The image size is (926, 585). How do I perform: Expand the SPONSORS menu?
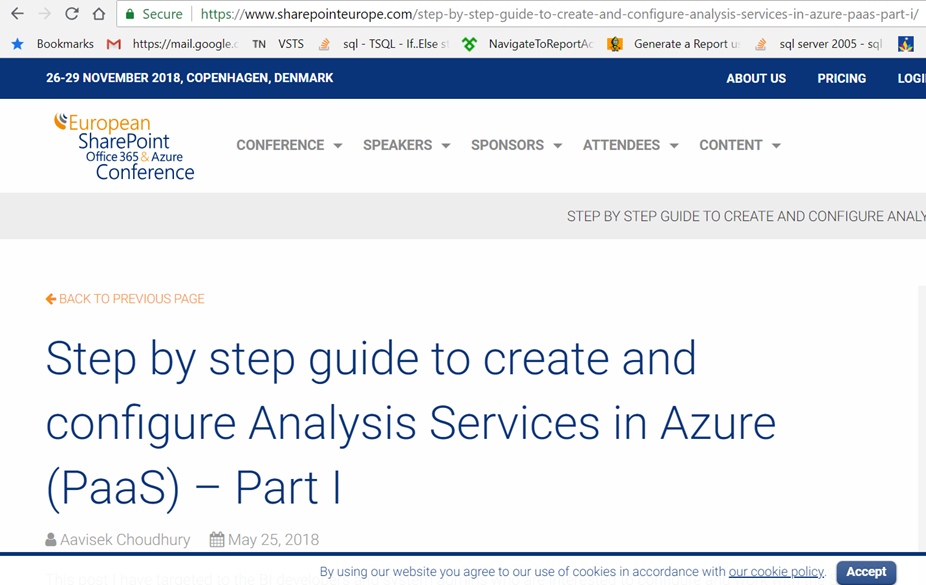point(516,145)
